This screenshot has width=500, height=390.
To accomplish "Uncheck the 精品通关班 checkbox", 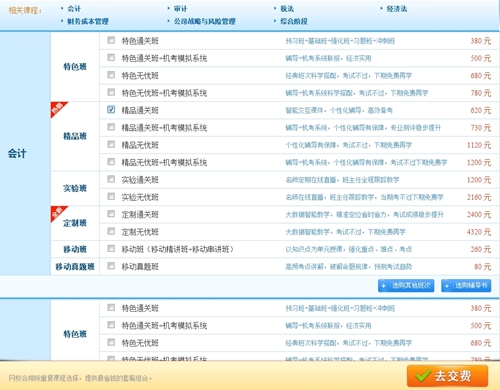I will click(111, 109).
